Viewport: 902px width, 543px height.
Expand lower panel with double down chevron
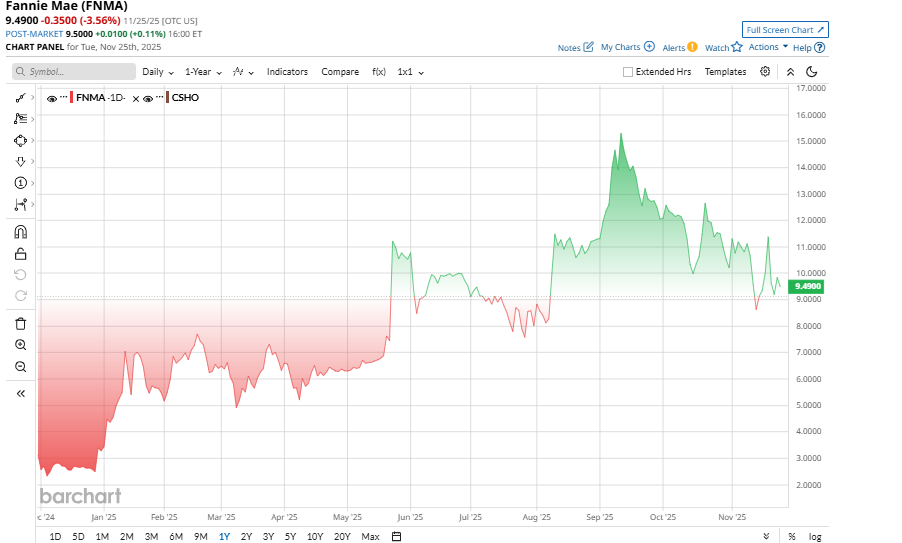tap(766, 536)
